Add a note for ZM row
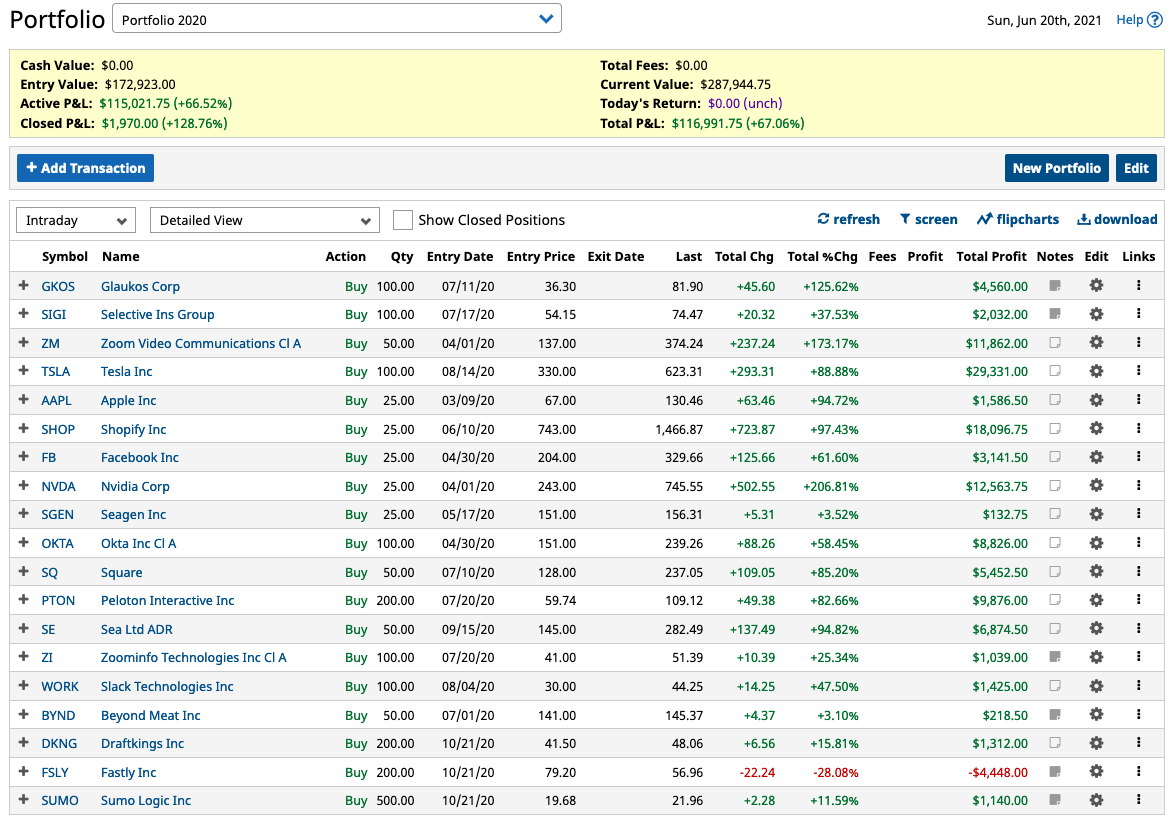Viewport: 1172px width, 821px height. (x=1055, y=342)
